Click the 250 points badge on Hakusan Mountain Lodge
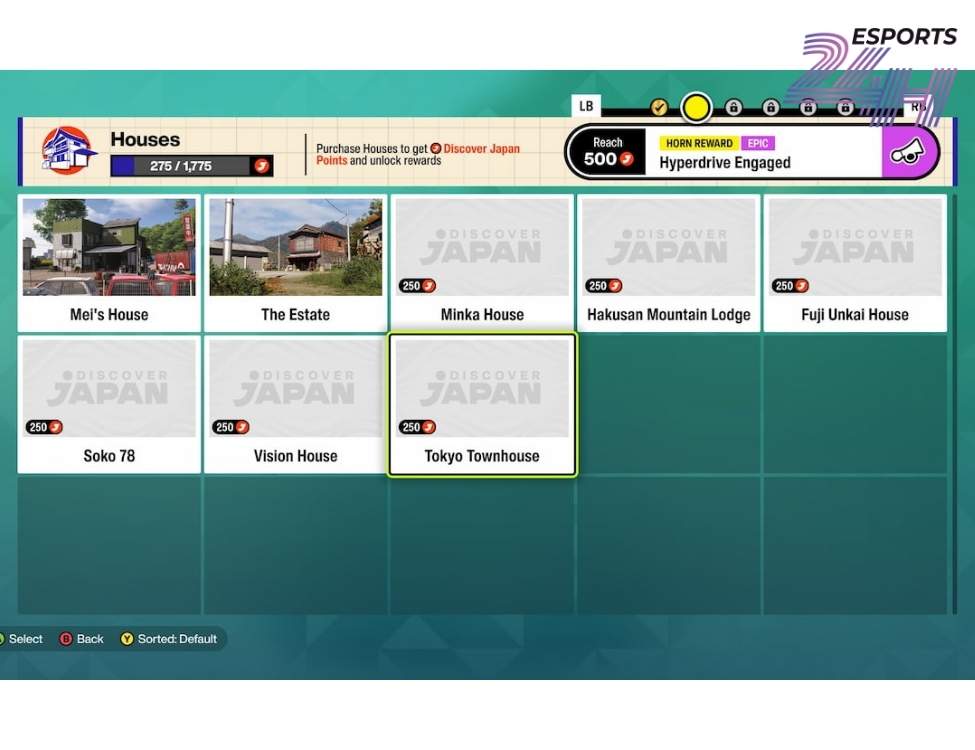 pos(604,285)
